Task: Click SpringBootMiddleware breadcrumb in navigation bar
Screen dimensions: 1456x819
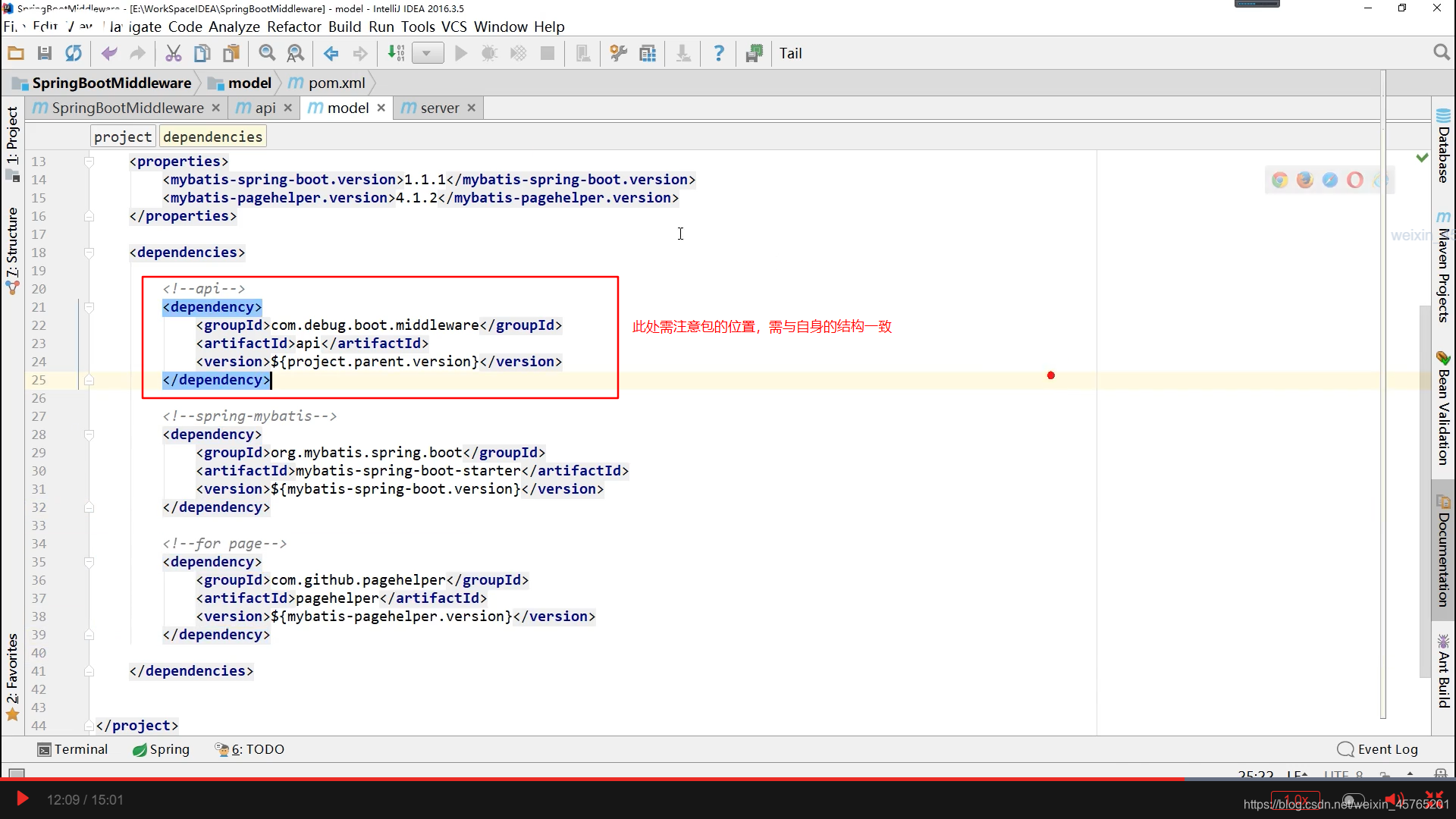Action: pos(102,83)
